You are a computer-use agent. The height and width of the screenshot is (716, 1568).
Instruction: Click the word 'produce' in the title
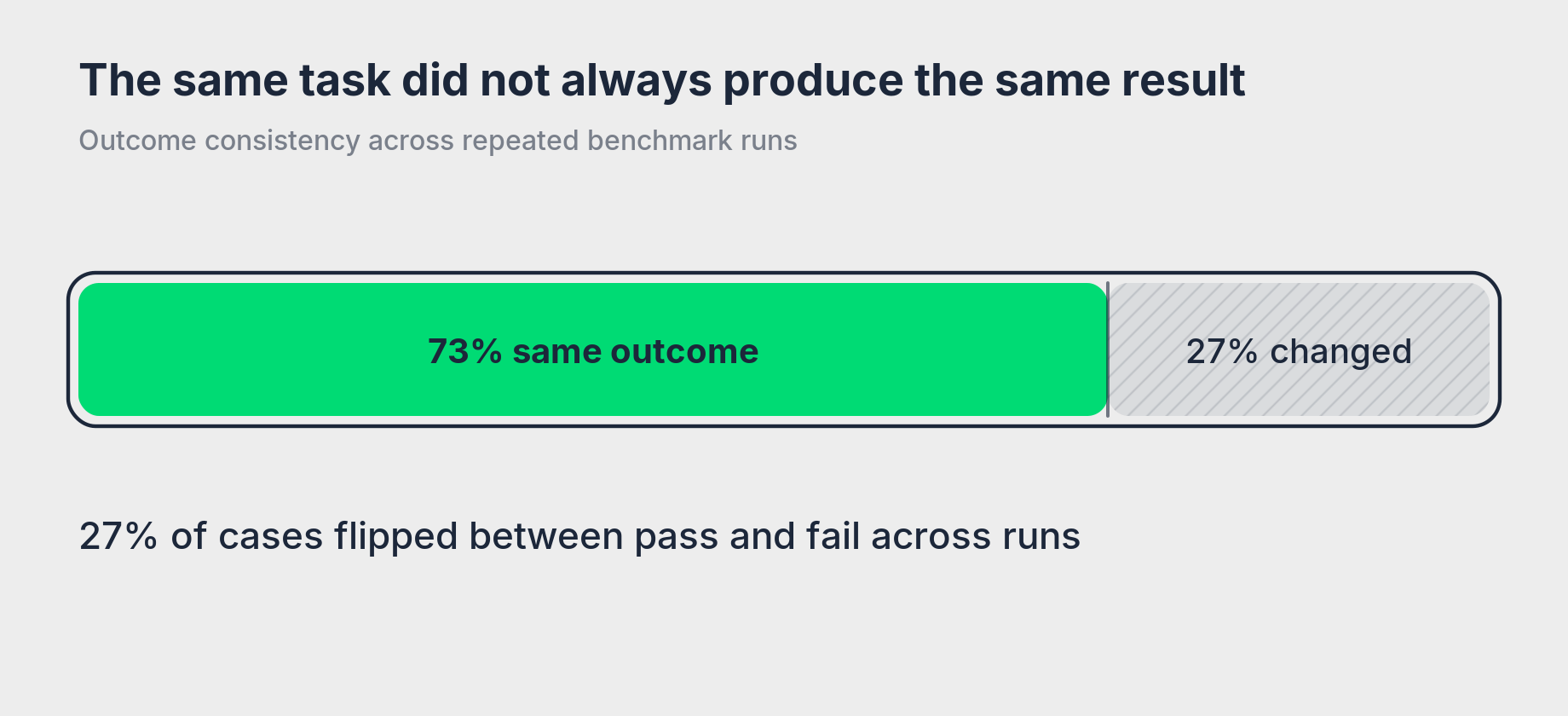coord(813,83)
